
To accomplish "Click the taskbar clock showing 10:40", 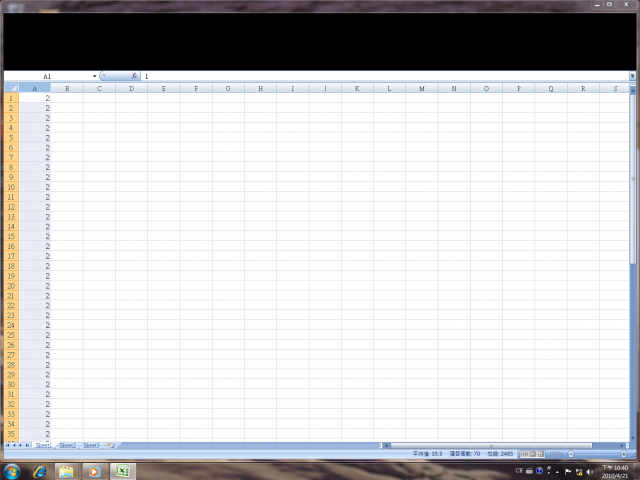I will coord(615,471).
